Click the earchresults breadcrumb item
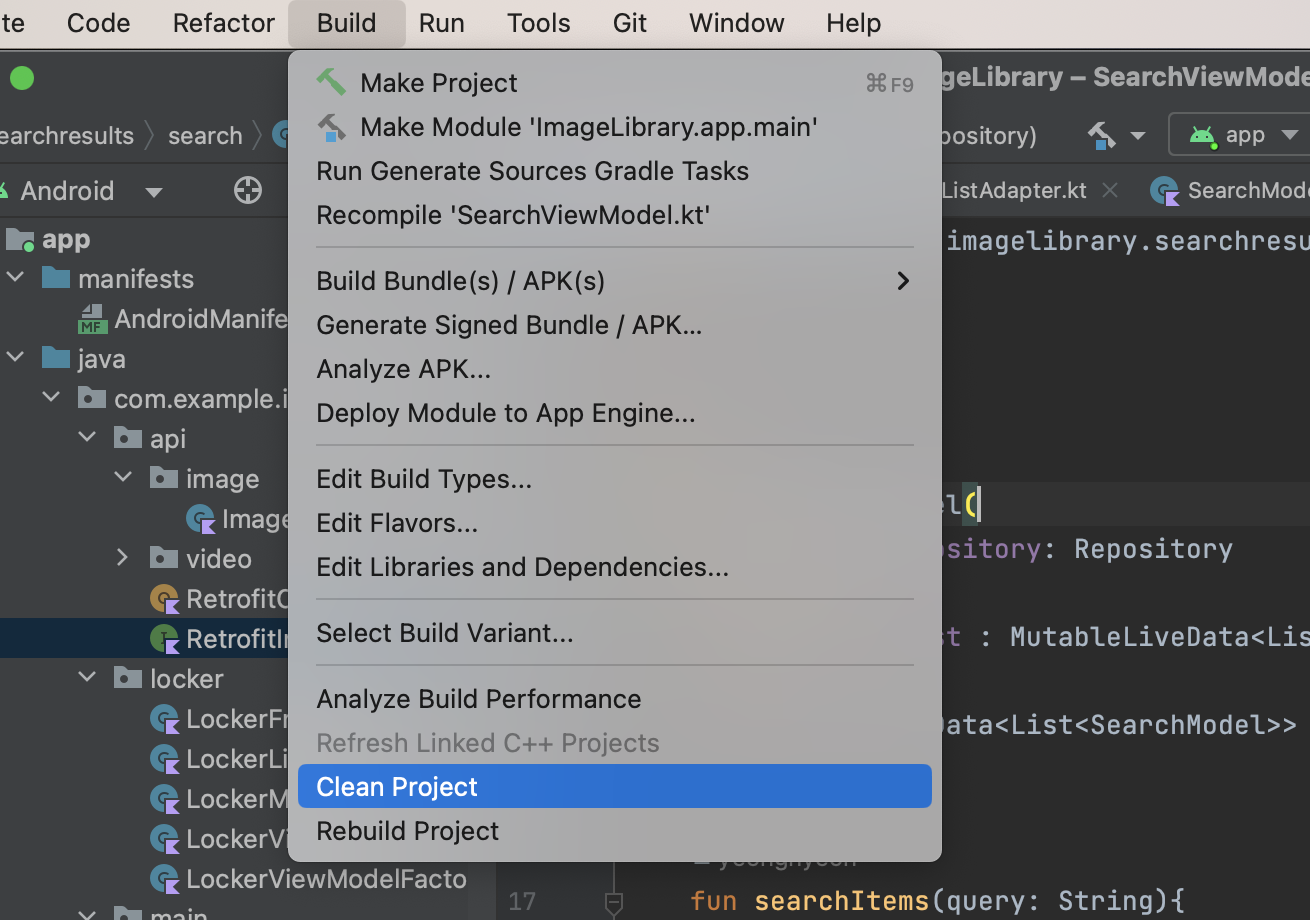Image resolution: width=1310 pixels, height=920 pixels. coord(67,136)
